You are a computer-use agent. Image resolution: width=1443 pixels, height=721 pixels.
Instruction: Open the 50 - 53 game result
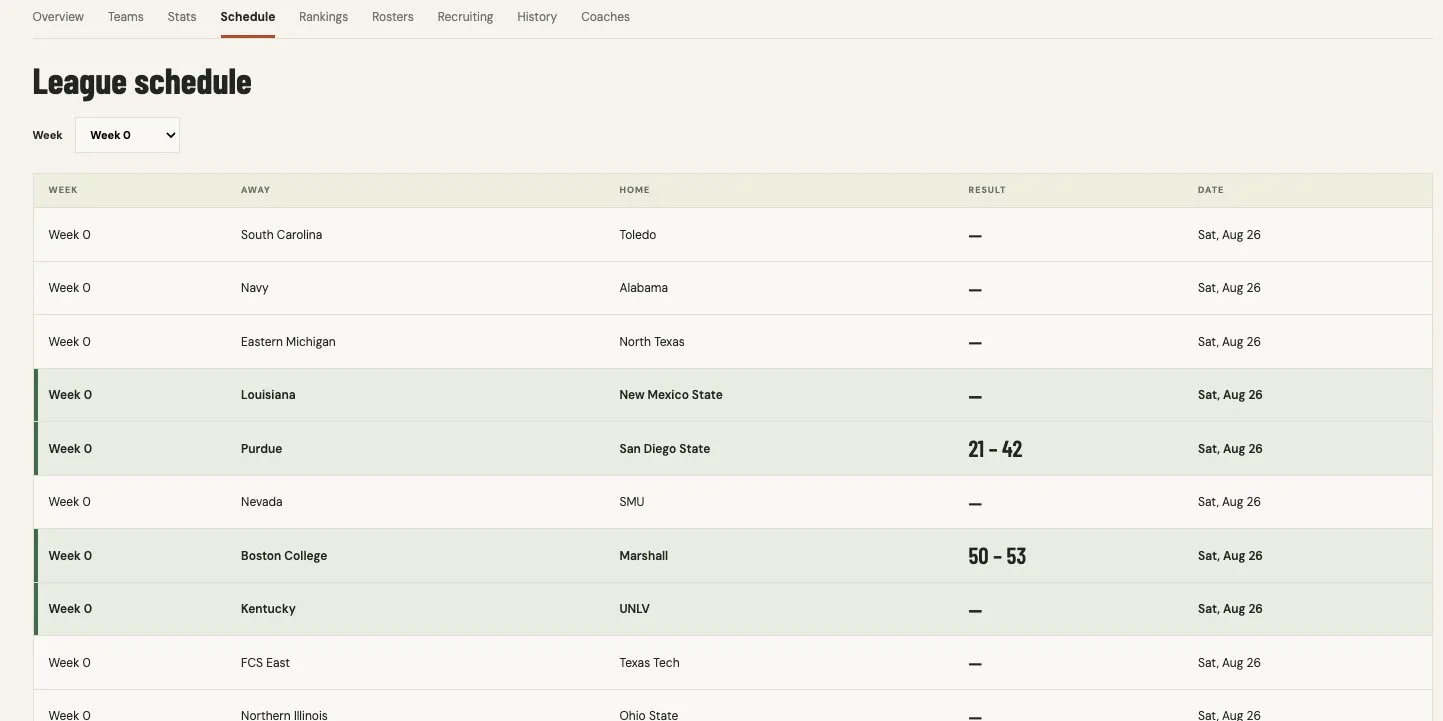[x=997, y=556]
